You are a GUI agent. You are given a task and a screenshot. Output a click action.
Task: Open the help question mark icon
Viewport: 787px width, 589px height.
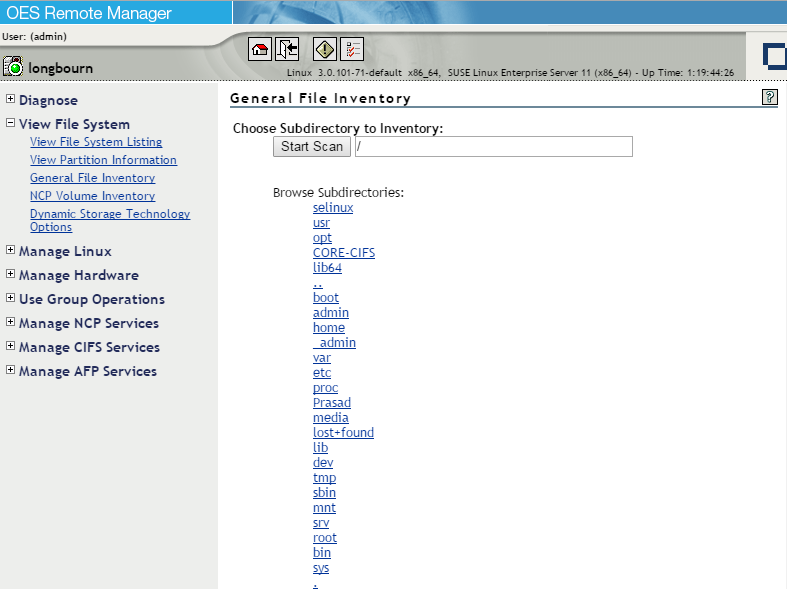[769, 97]
